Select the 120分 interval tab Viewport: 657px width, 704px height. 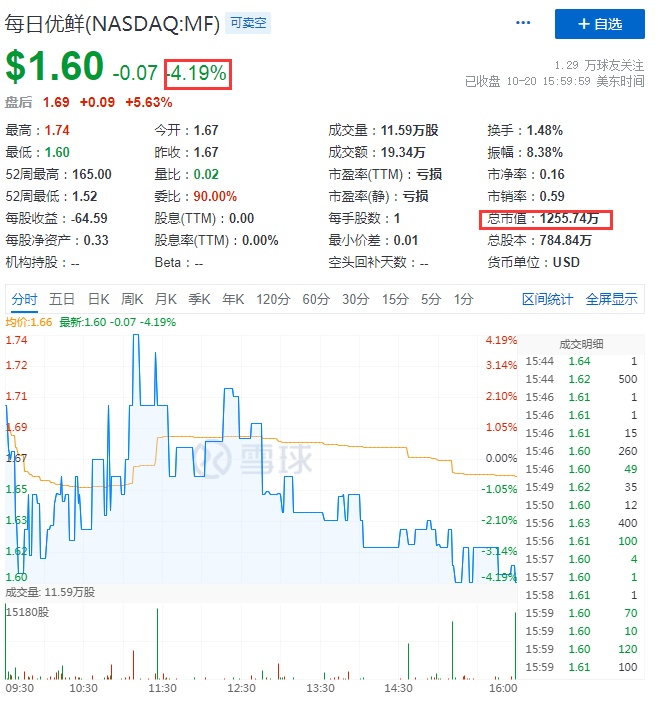[273, 299]
